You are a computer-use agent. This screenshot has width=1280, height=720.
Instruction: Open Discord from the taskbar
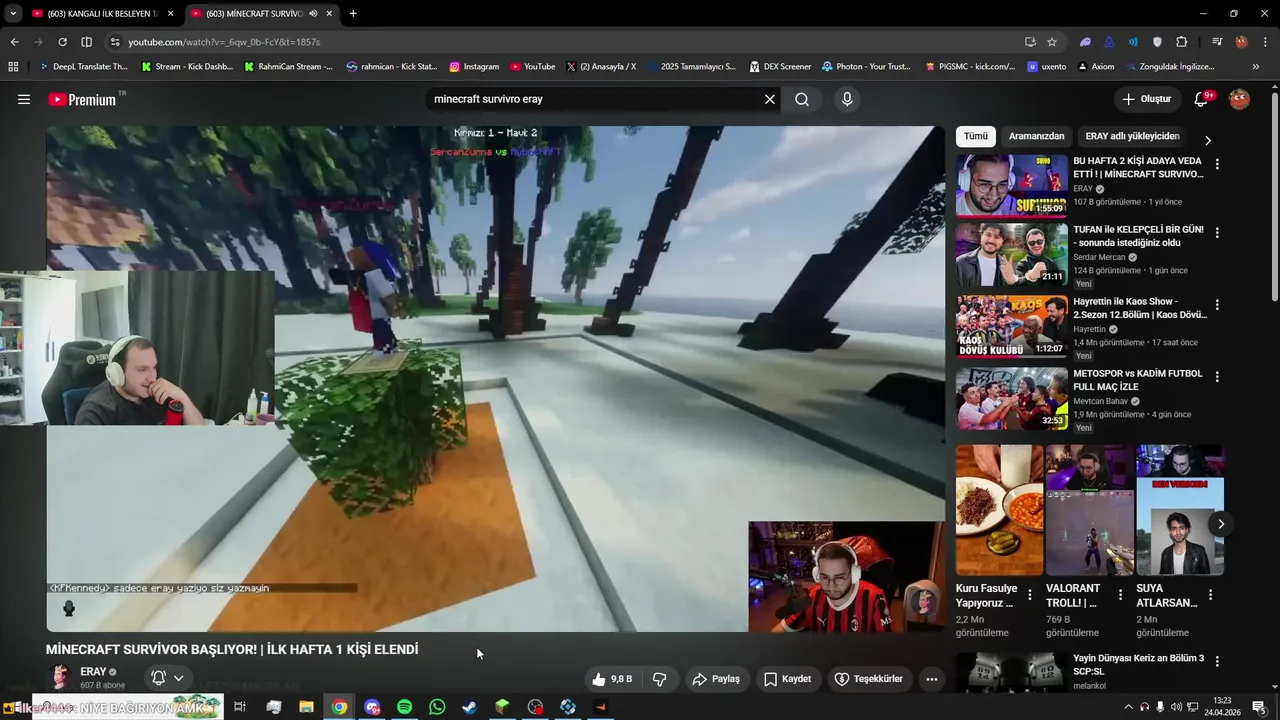coord(372,707)
